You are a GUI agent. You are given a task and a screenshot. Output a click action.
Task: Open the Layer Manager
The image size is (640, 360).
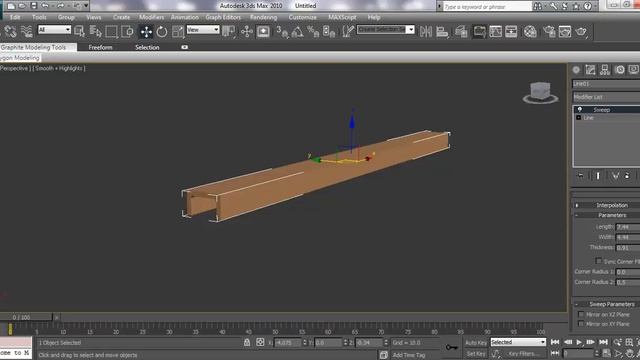click(461, 31)
